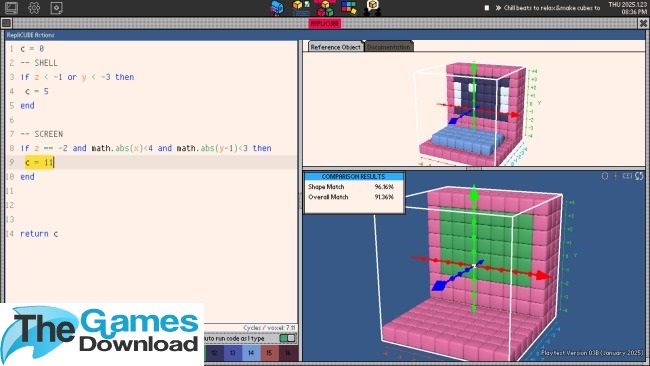The image size is (650, 366).
Task: Toggle auto run code as I type
Action: [x=287, y=338]
